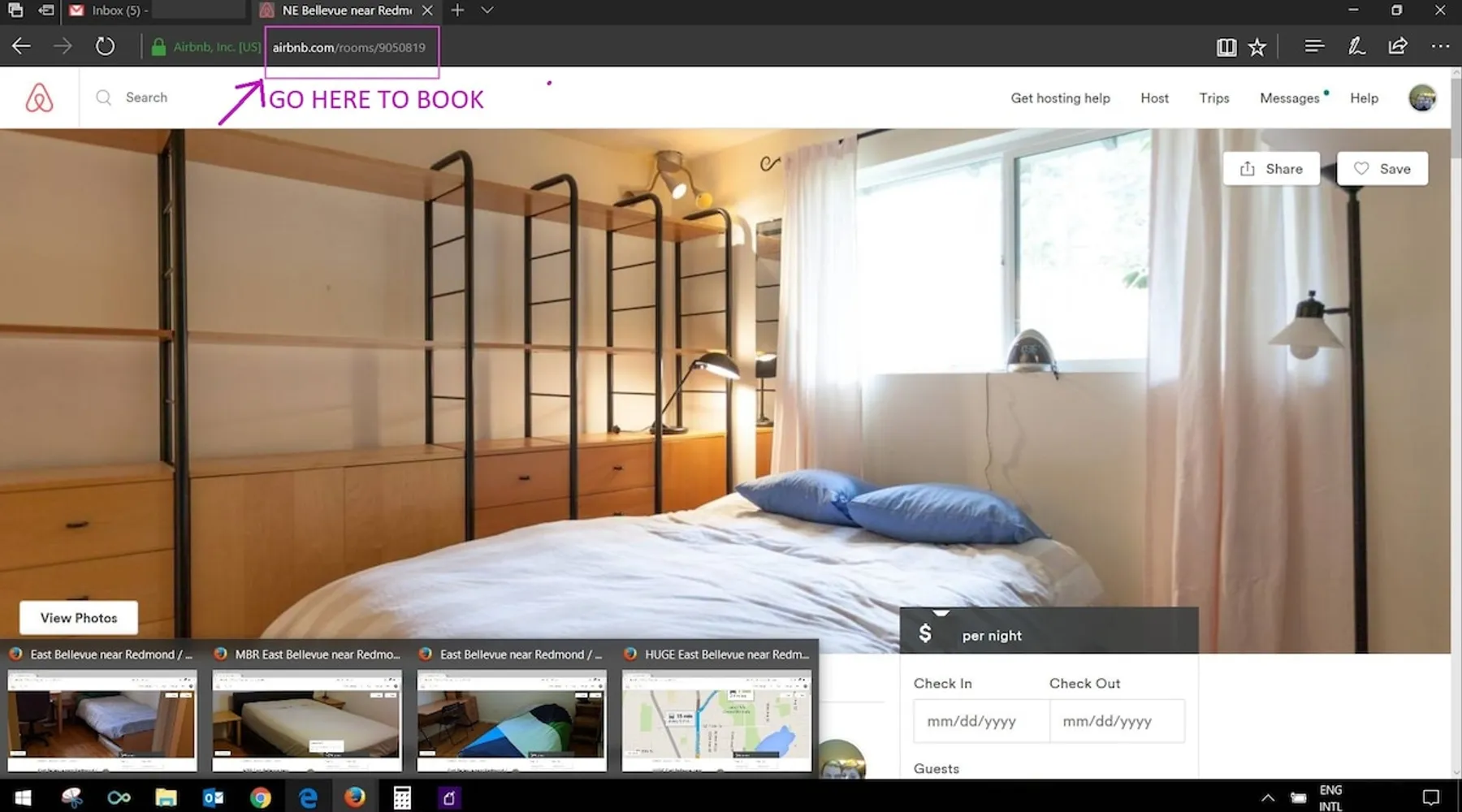Click the View Photos button

coord(79,618)
